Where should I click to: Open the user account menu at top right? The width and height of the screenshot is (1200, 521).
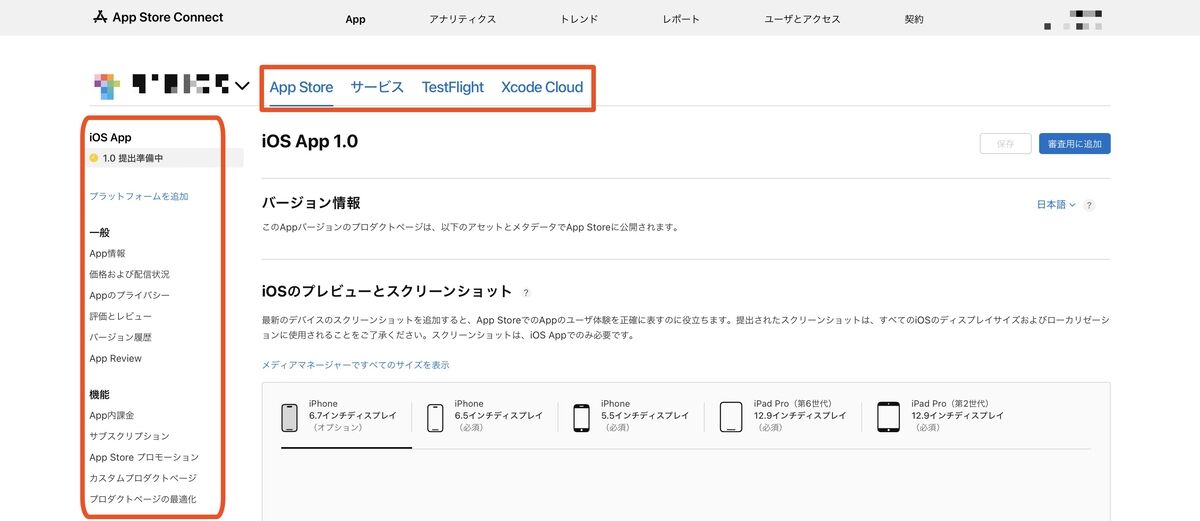coord(1073,20)
